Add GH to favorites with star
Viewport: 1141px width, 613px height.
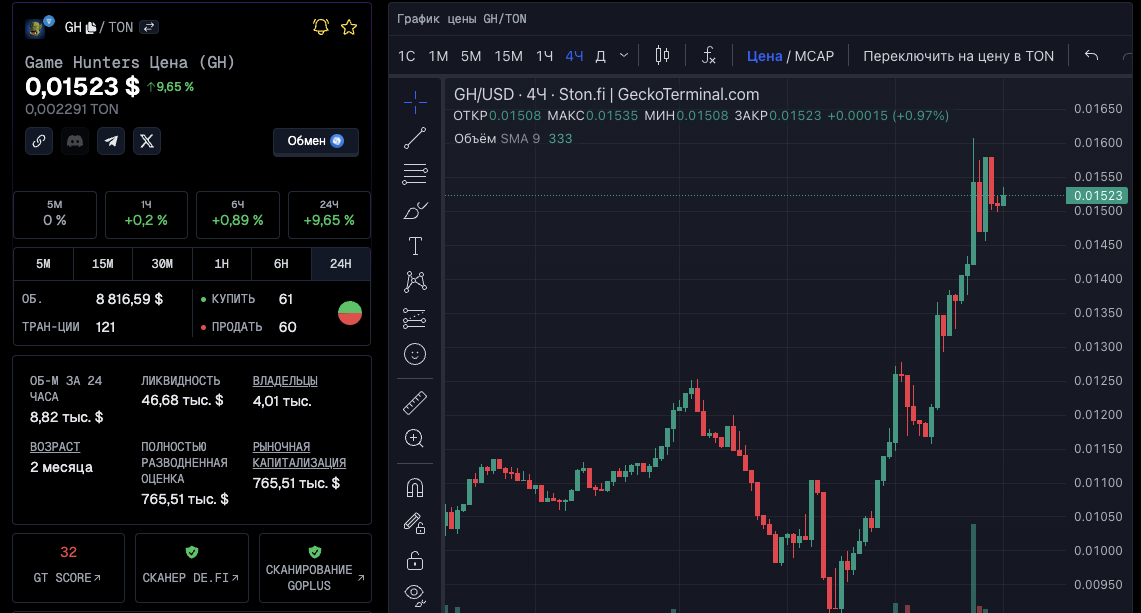point(349,27)
